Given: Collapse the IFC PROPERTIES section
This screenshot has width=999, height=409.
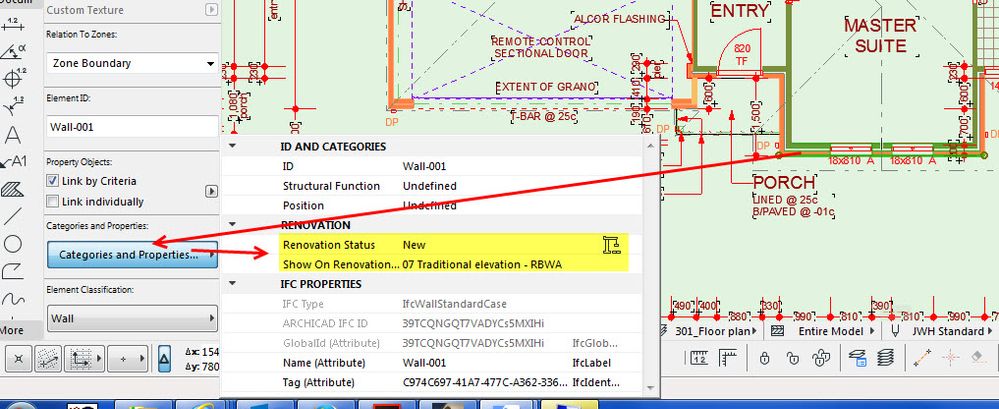Looking at the screenshot, I should tap(232, 283).
